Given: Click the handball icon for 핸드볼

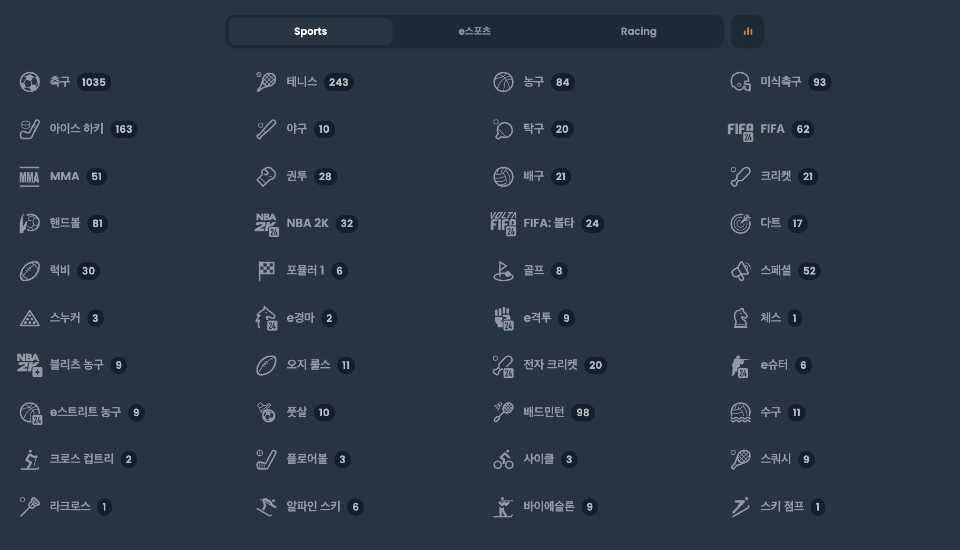Looking at the screenshot, I should [x=29, y=224].
